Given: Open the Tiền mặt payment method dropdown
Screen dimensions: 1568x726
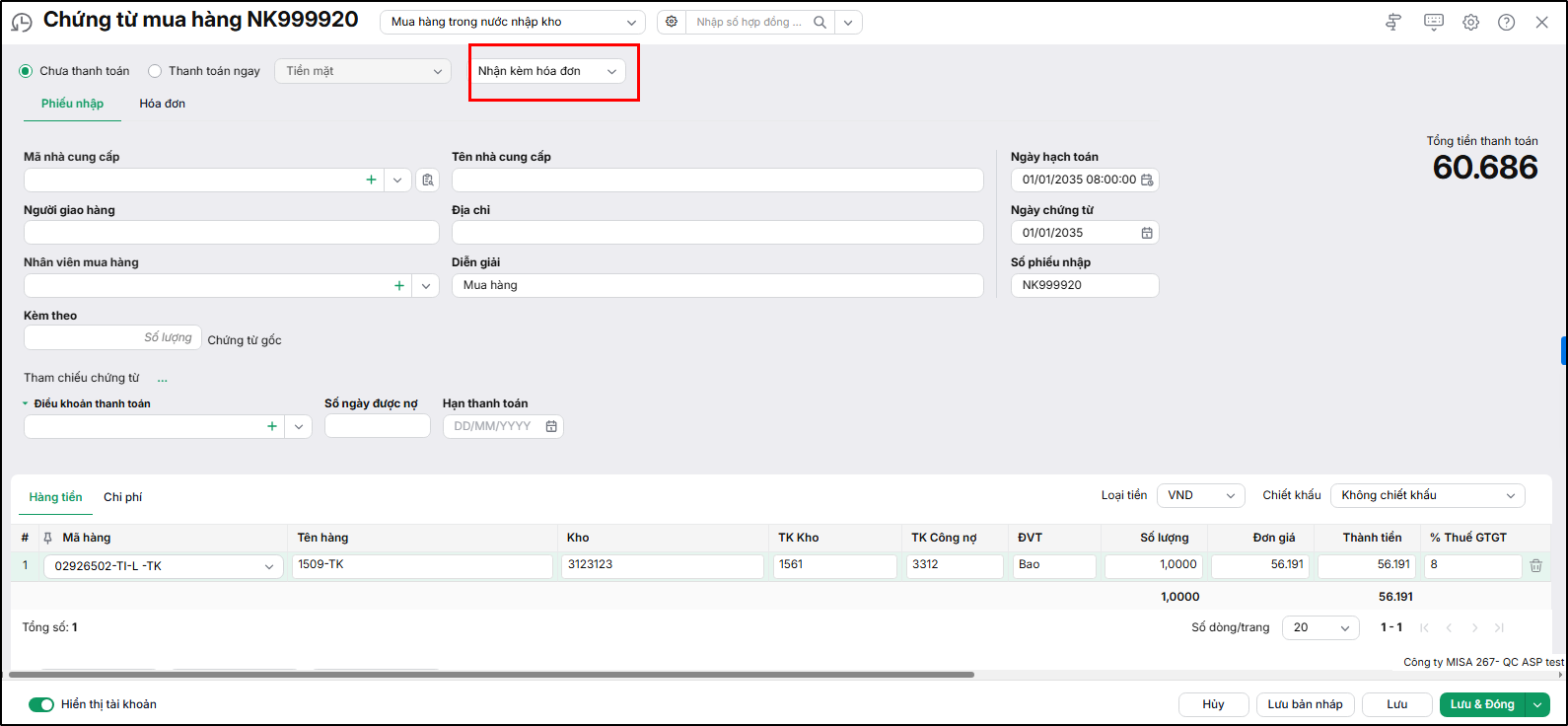Looking at the screenshot, I should point(363,71).
